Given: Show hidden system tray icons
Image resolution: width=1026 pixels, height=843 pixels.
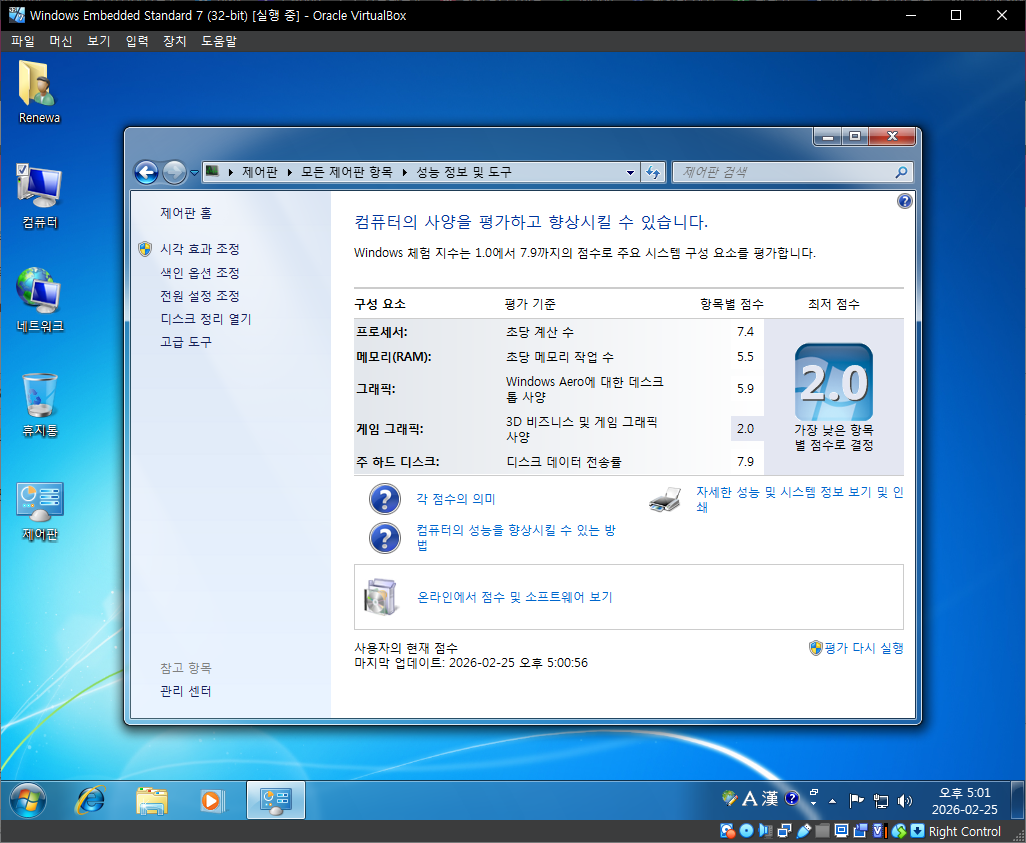Looking at the screenshot, I should click(x=832, y=800).
